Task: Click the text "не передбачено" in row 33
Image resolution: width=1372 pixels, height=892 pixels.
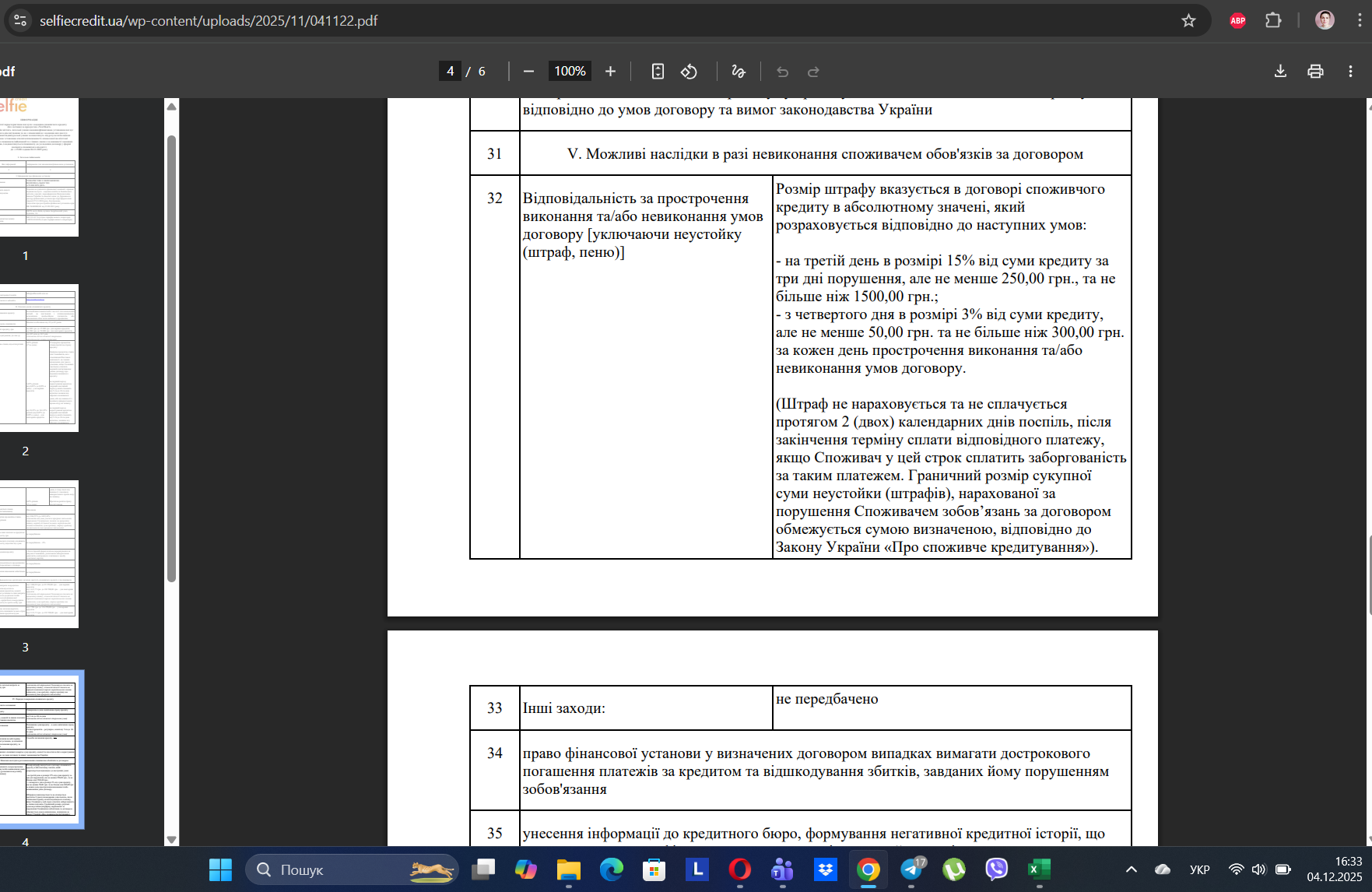Action: click(827, 699)
